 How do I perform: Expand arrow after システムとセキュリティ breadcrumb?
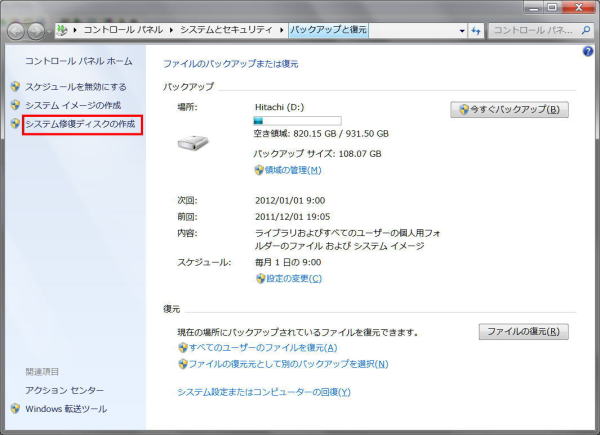click(x=281, y=30)
